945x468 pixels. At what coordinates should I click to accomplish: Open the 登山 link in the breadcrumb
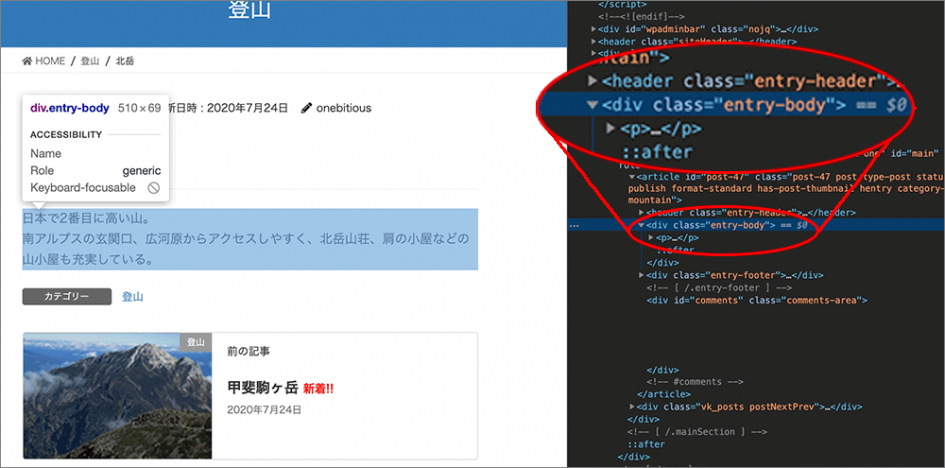point(90,61)
